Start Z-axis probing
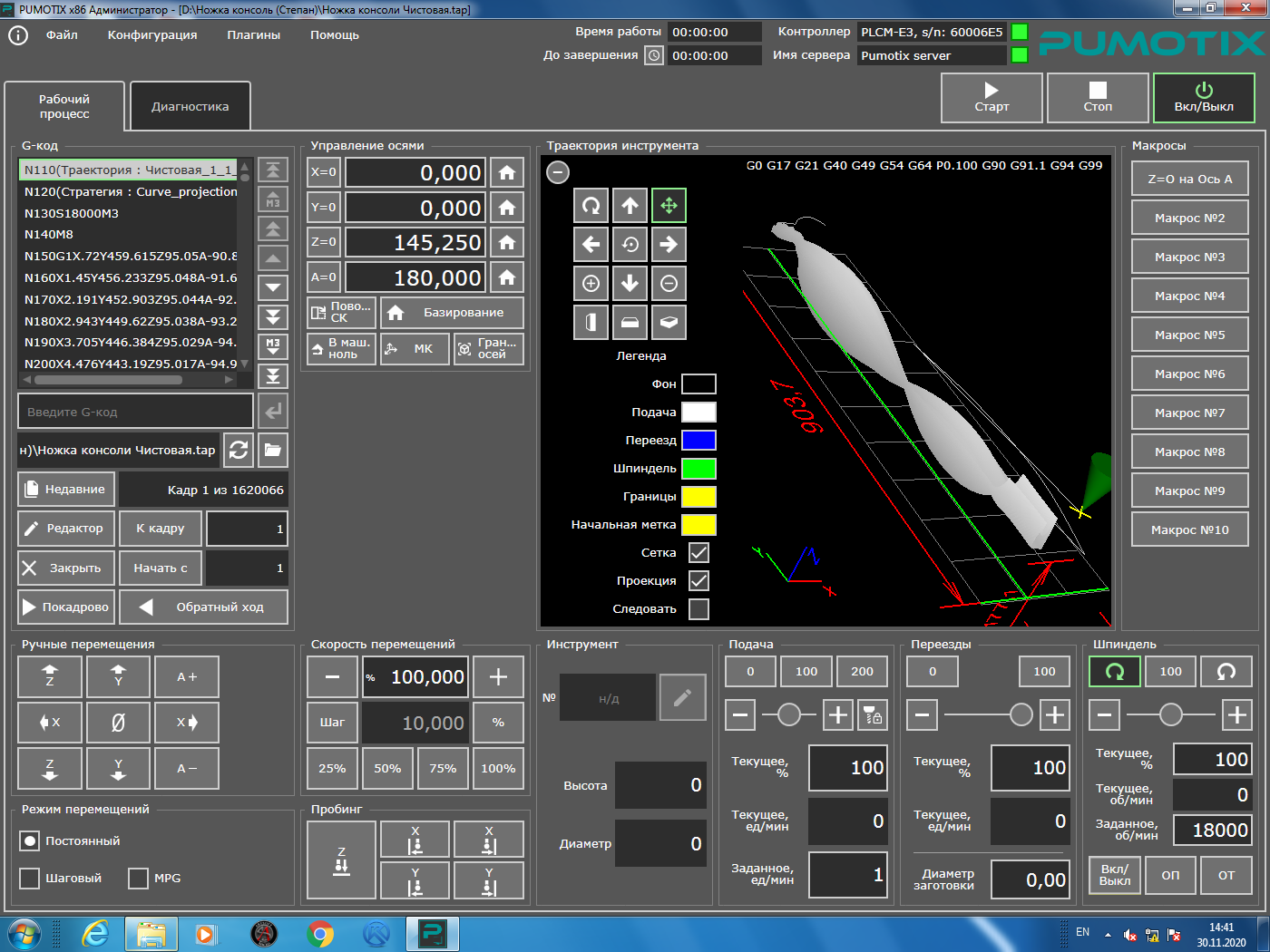This screenshot has height=952, width=1270. (342, 860)
